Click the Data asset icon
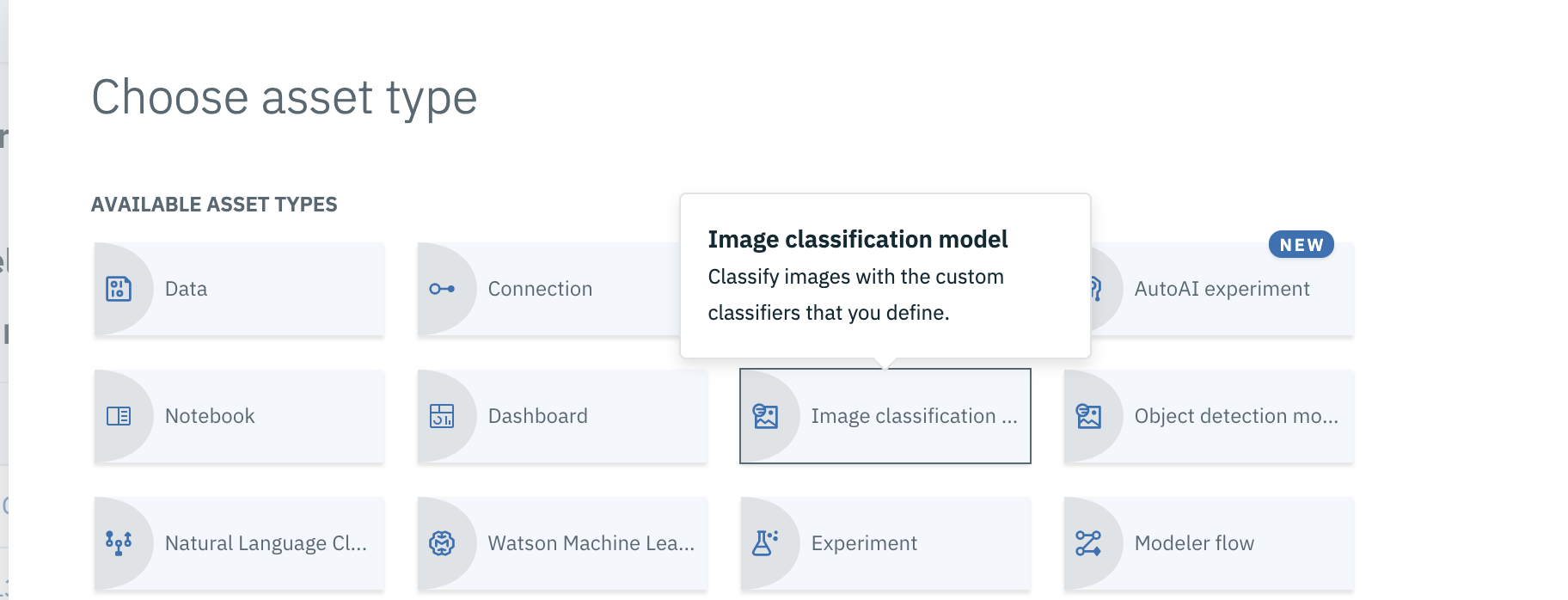Image resolution: width=1568 pixels, height=600 pixels. coord(119,289)
